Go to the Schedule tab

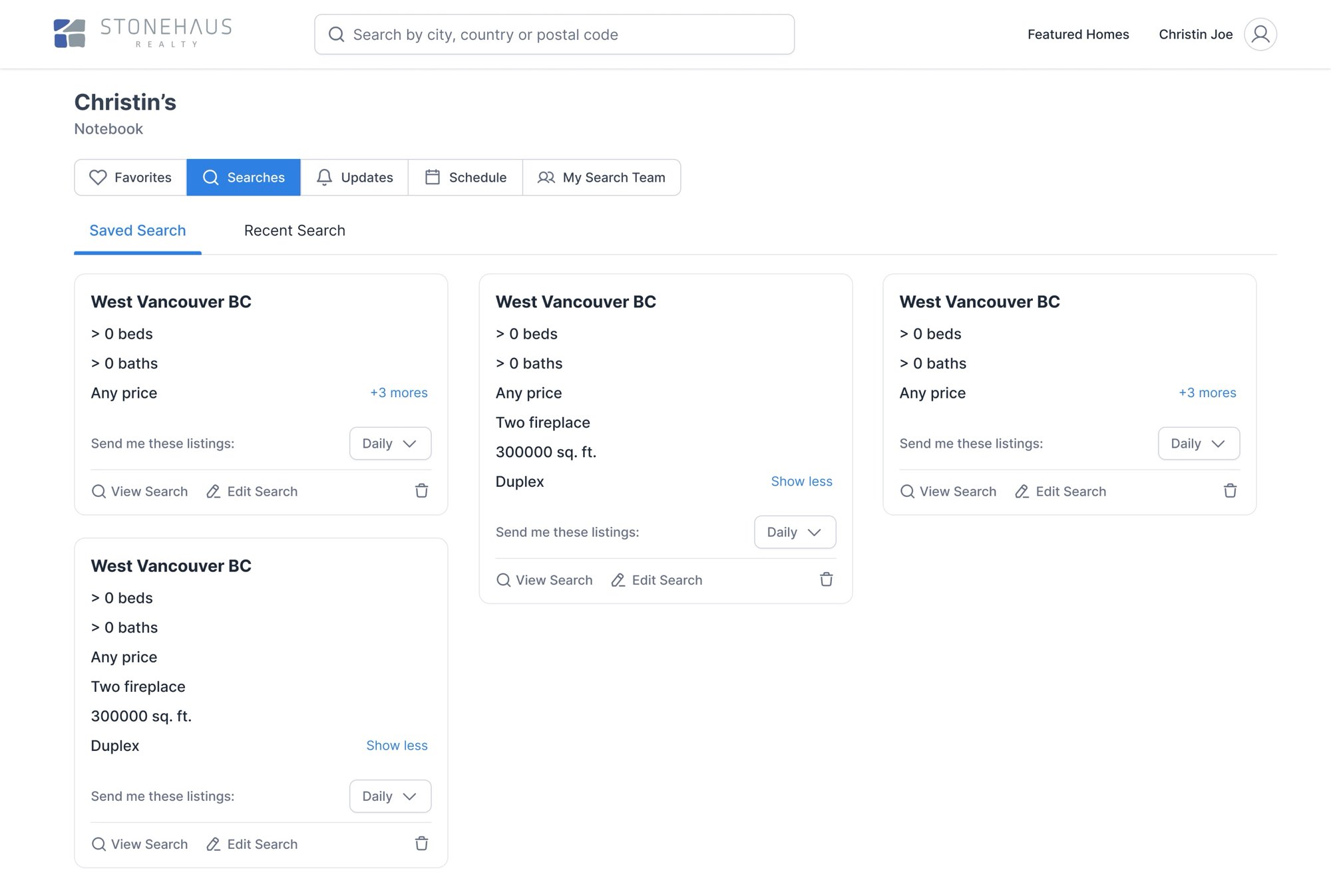(x=465, y=178)
